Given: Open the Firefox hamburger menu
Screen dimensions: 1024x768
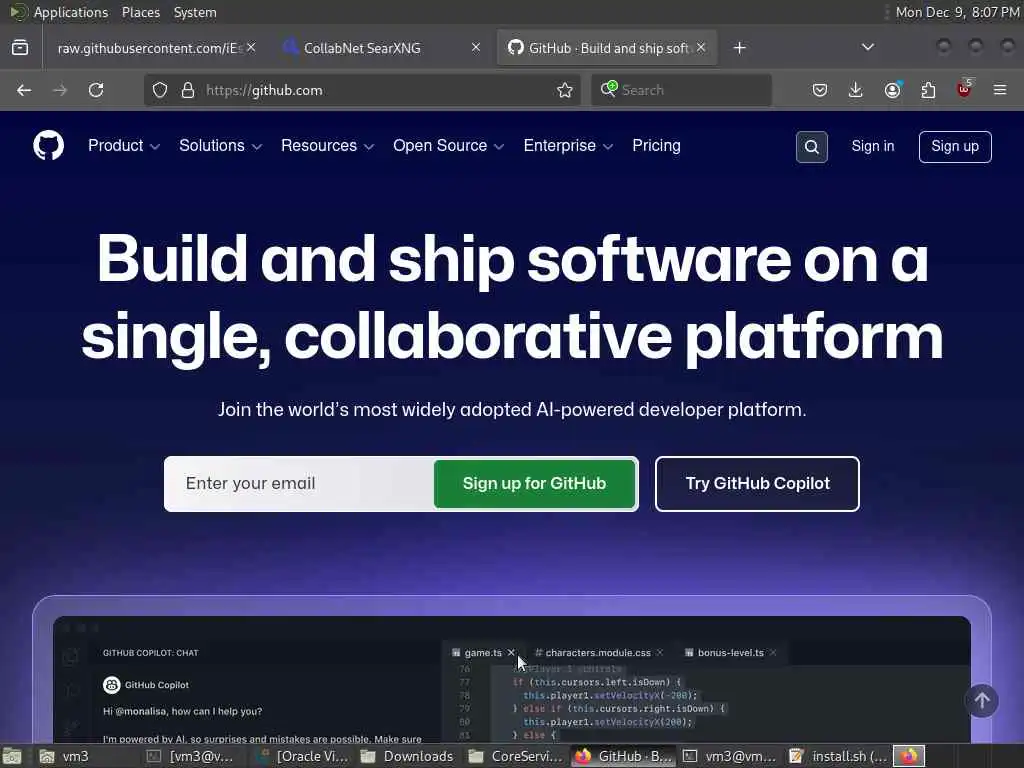Looking at the screenshot, I should [x=1000, y=90].
